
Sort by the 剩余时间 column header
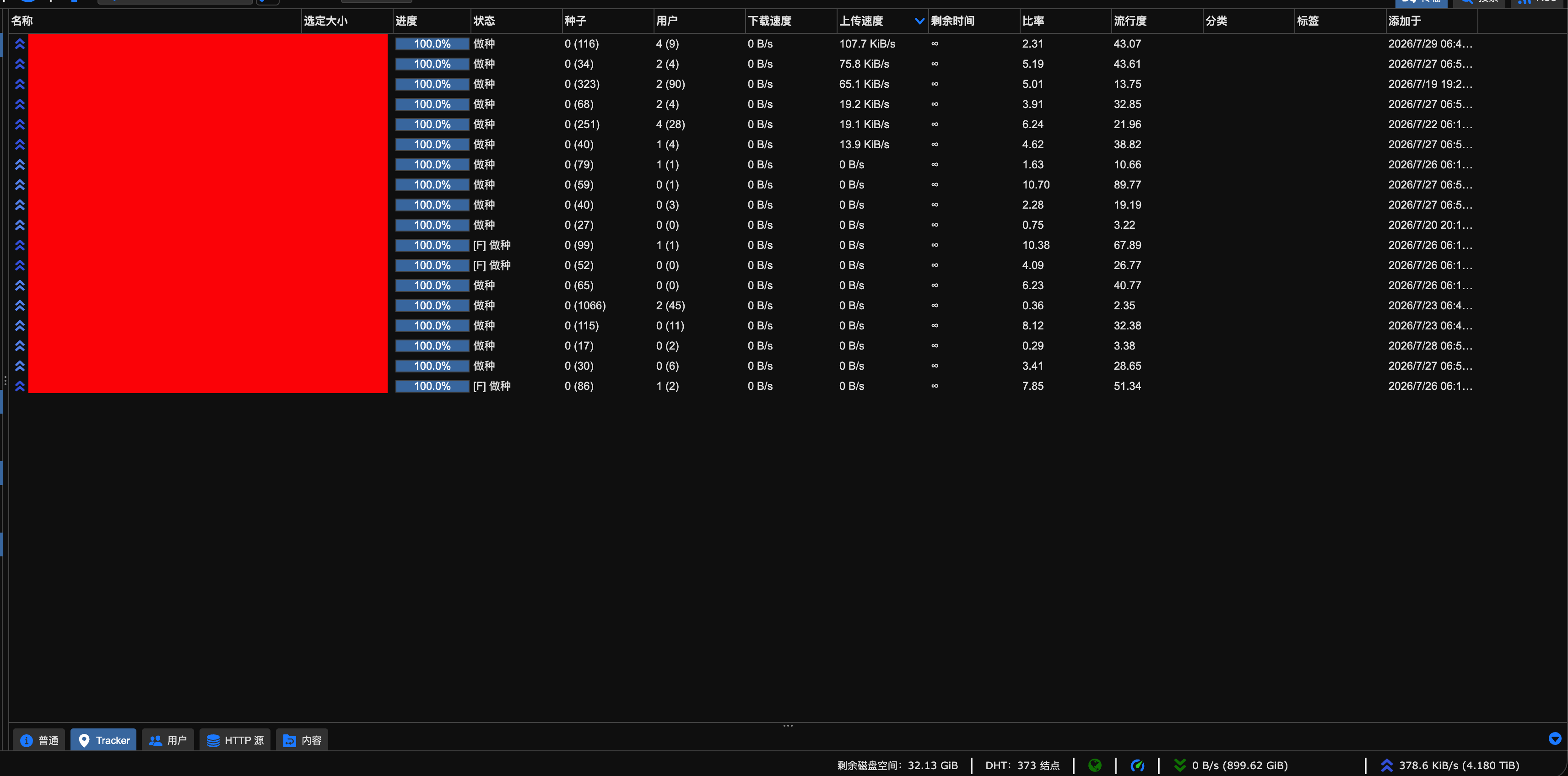[974, 21]
